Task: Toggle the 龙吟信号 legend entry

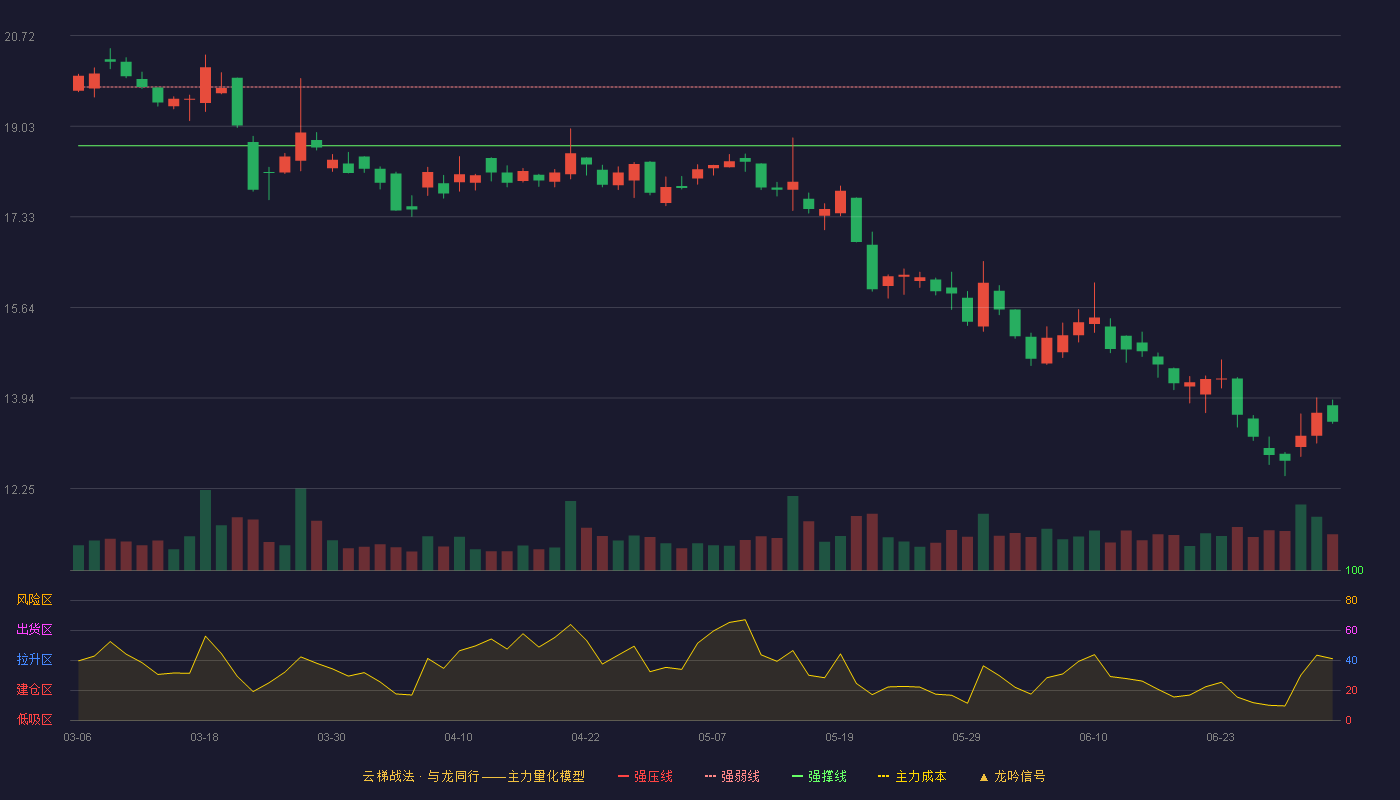Action: (1011, 776)
